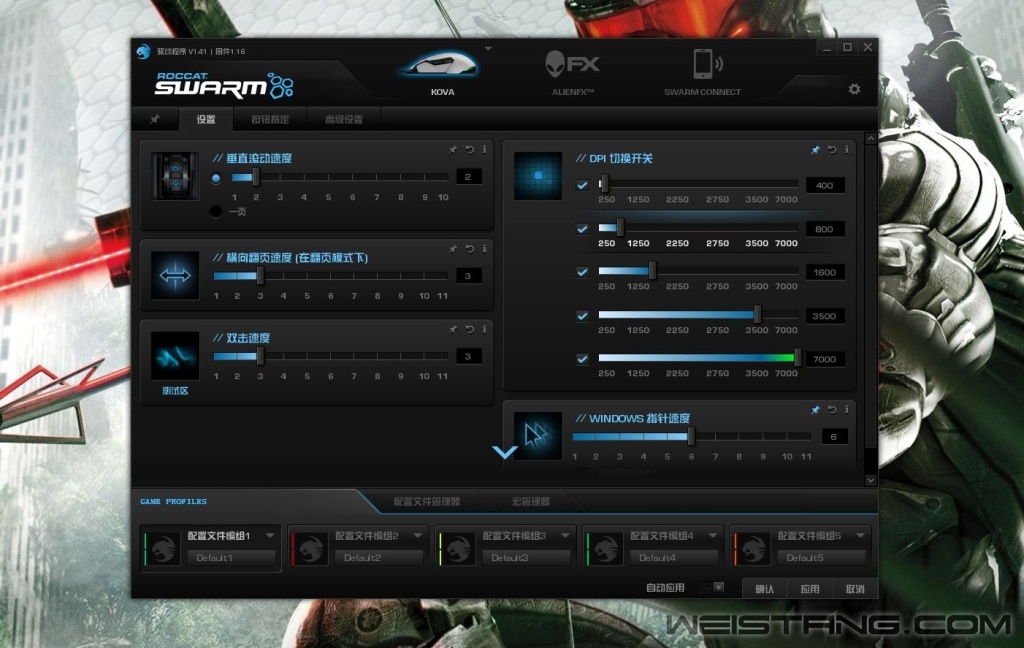Click the Default1 profile name field
This screenshot has height=648, width=1024.
[231, 558]
